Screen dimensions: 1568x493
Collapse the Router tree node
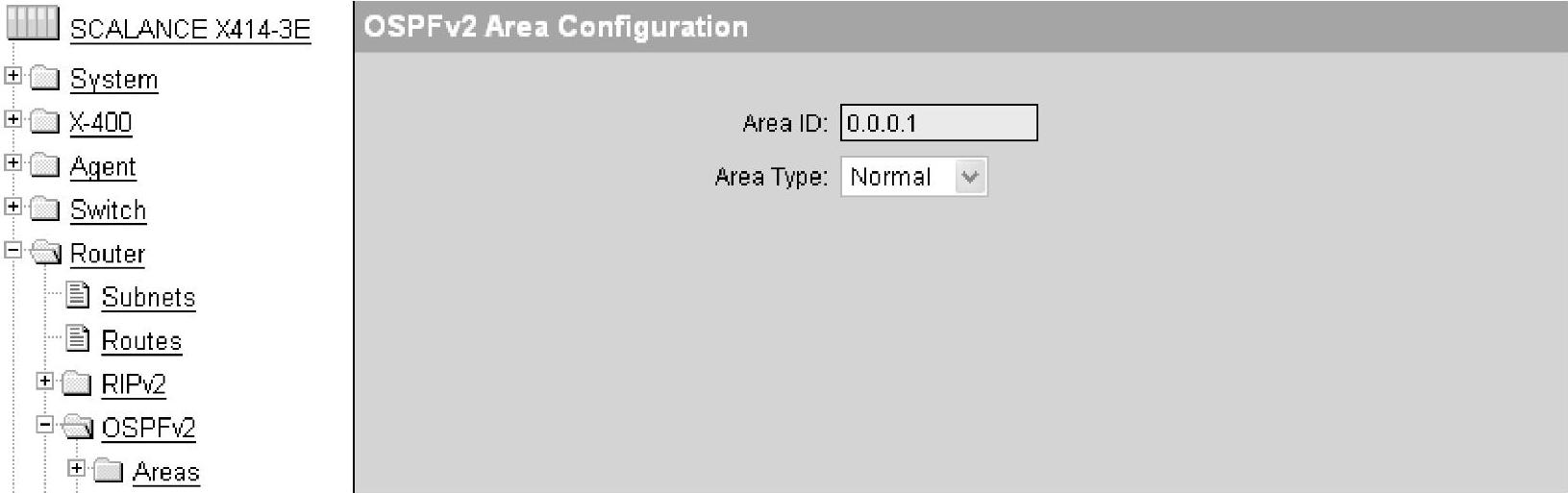click(12, 250)
